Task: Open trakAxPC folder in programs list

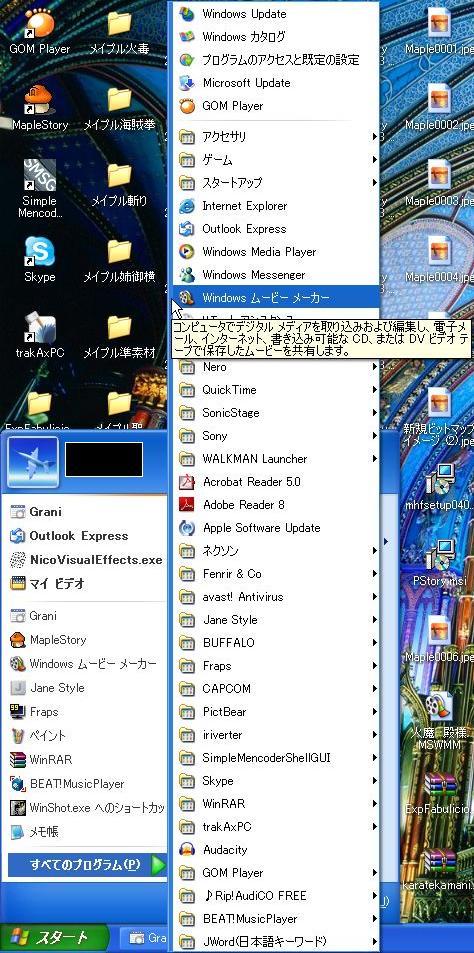Action: (x=276, y=827)
